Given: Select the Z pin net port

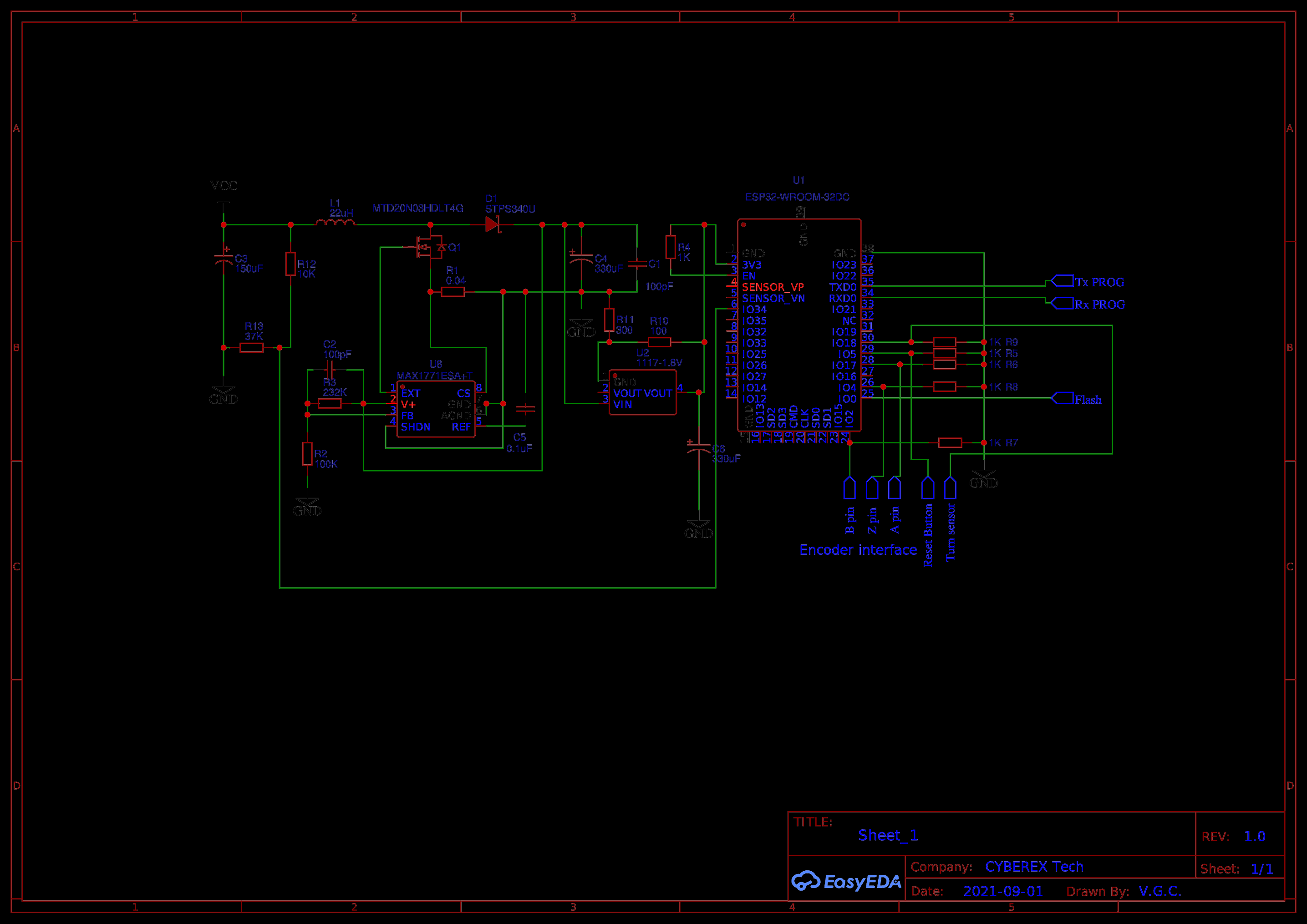Looking at the screenshot, I should point(872,488).
